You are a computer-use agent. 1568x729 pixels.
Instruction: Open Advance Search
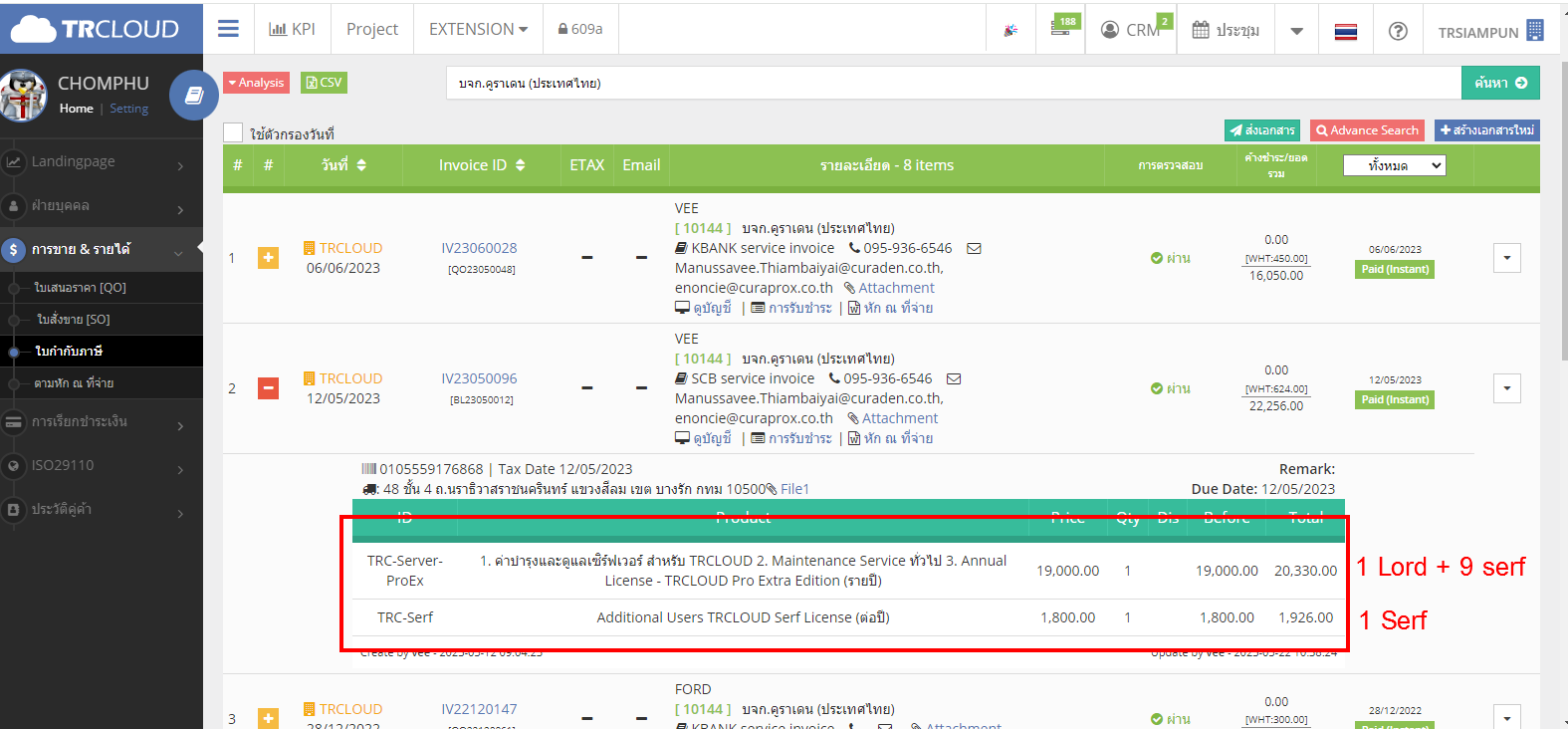(1367, 130)
